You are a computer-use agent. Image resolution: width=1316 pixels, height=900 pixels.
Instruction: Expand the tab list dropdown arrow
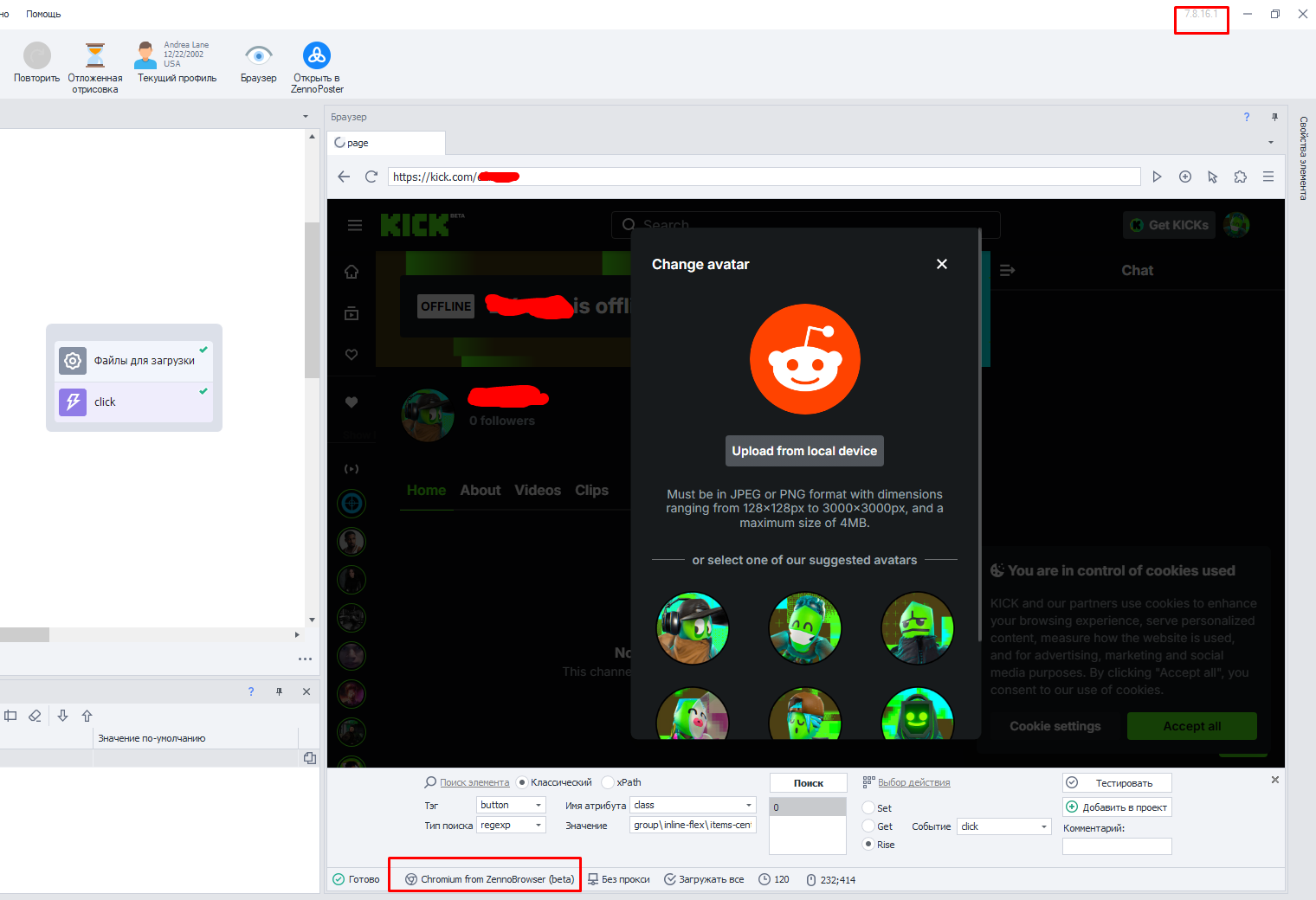(1271, 143)
